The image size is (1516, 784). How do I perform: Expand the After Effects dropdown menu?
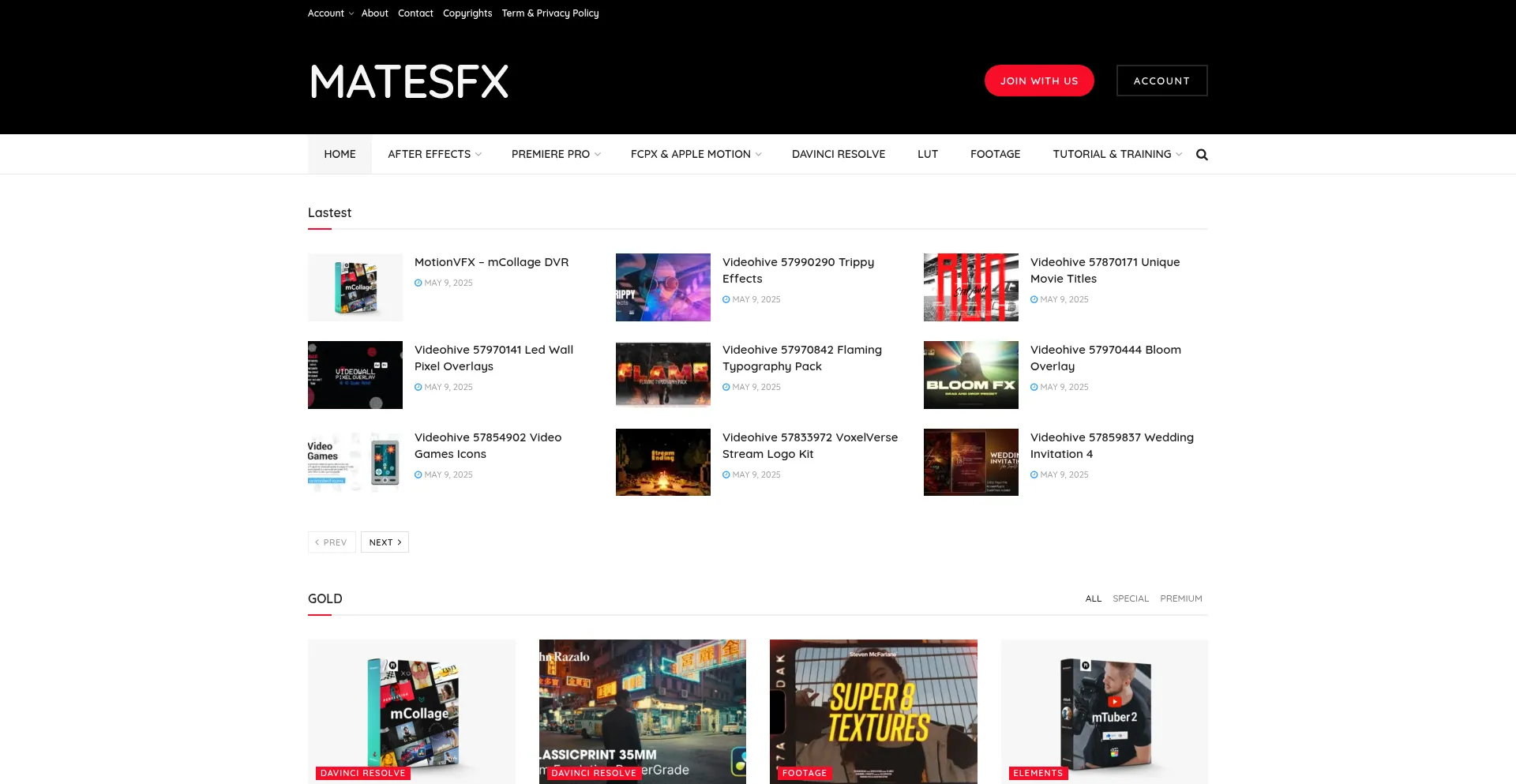(x=434, y=155)
